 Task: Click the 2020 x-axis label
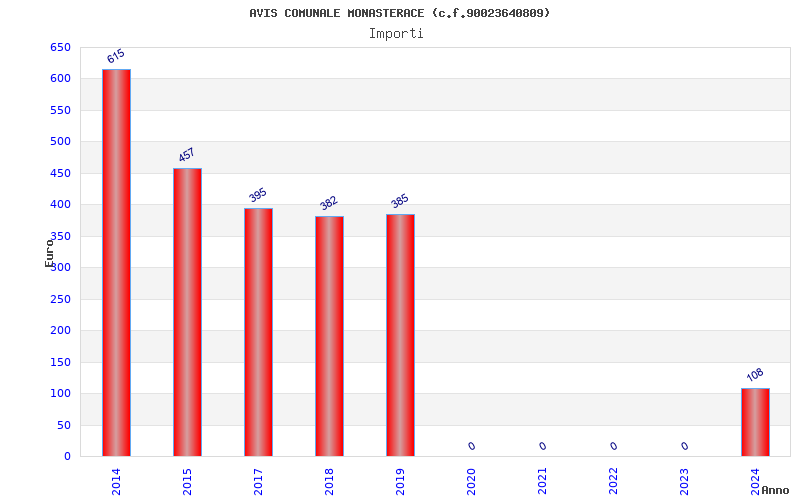pyautogui.click(x=471, y=481)
